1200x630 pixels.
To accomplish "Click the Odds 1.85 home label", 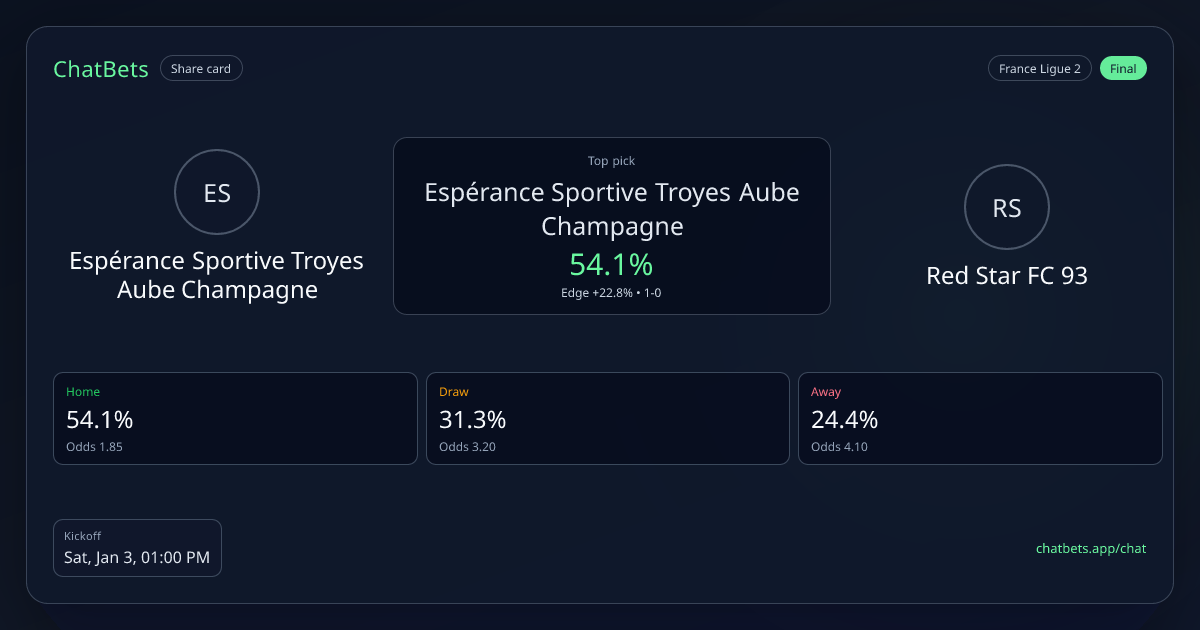I will (94, 447).
